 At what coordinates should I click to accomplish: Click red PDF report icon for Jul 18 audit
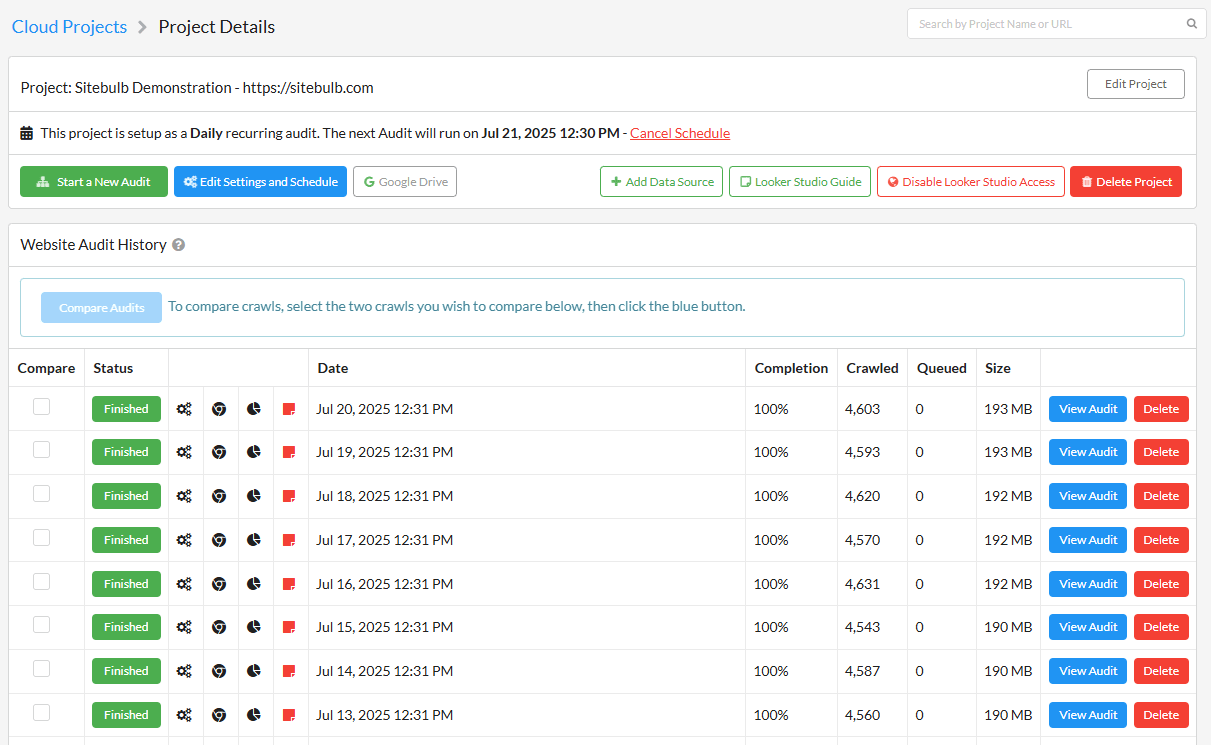(289, 496)
